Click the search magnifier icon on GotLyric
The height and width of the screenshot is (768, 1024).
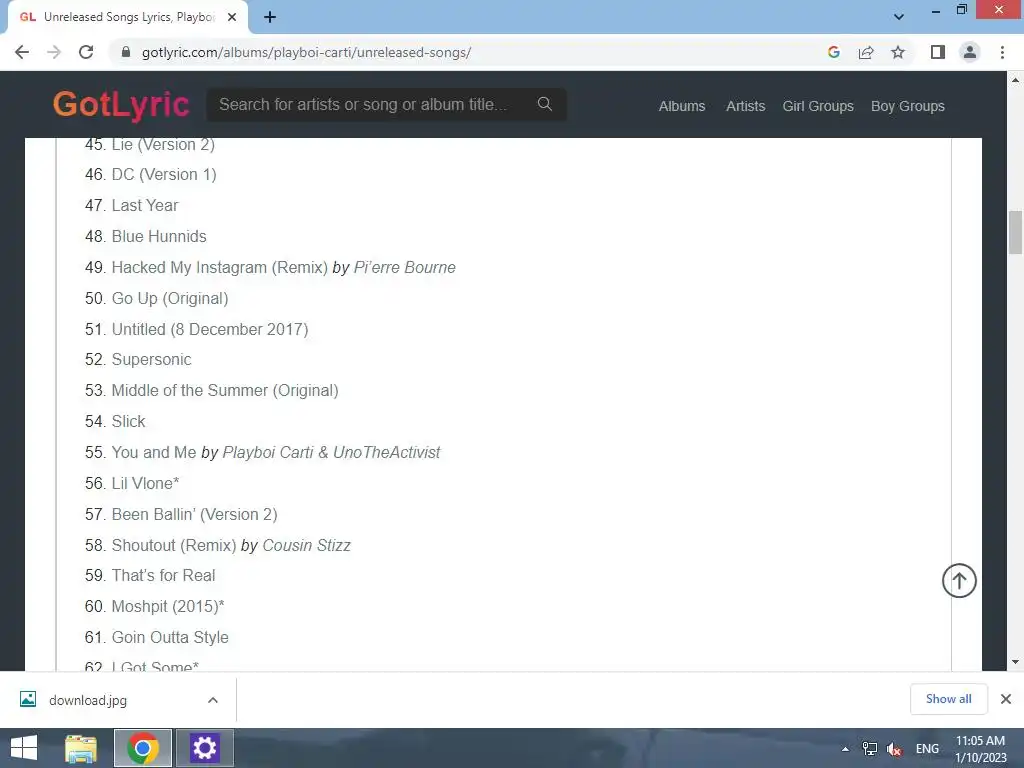(x=545, y=104)
